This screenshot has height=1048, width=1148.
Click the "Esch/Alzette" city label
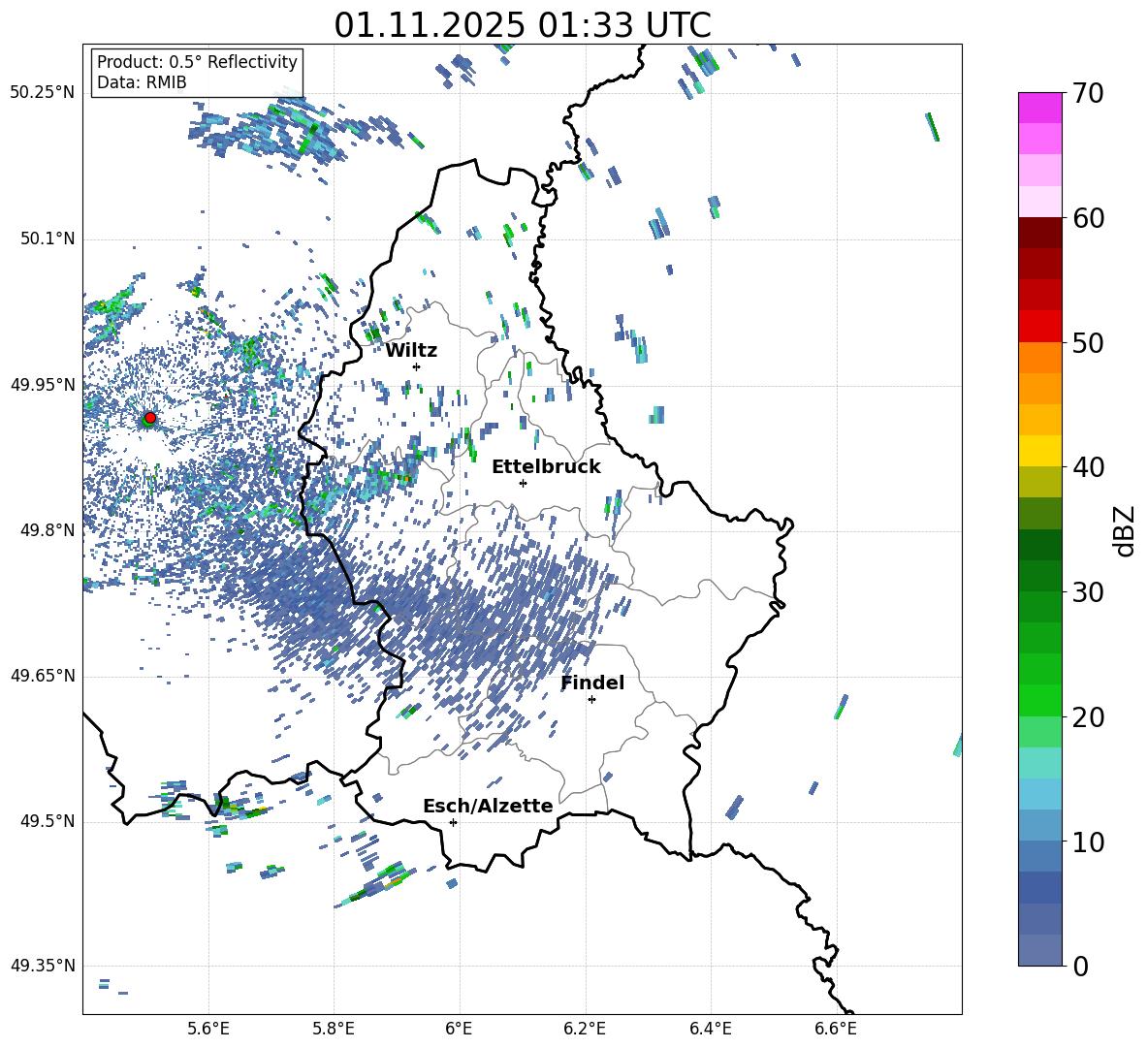(x=488, y=806)
